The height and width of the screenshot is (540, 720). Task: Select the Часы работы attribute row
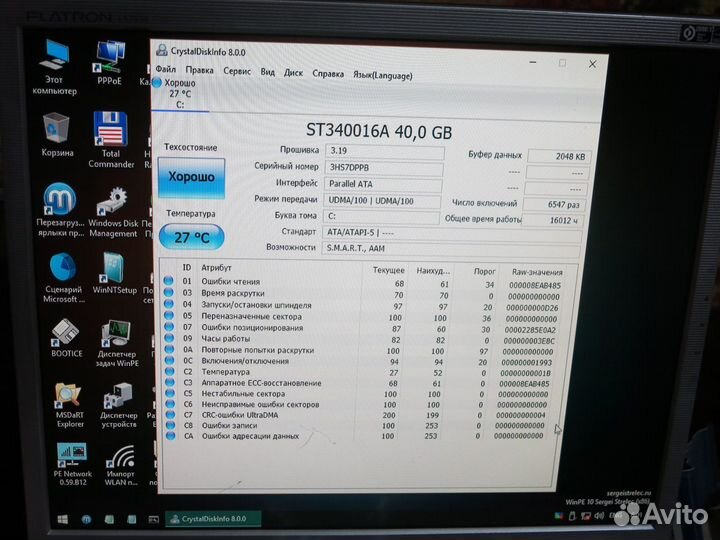point(360,339)
